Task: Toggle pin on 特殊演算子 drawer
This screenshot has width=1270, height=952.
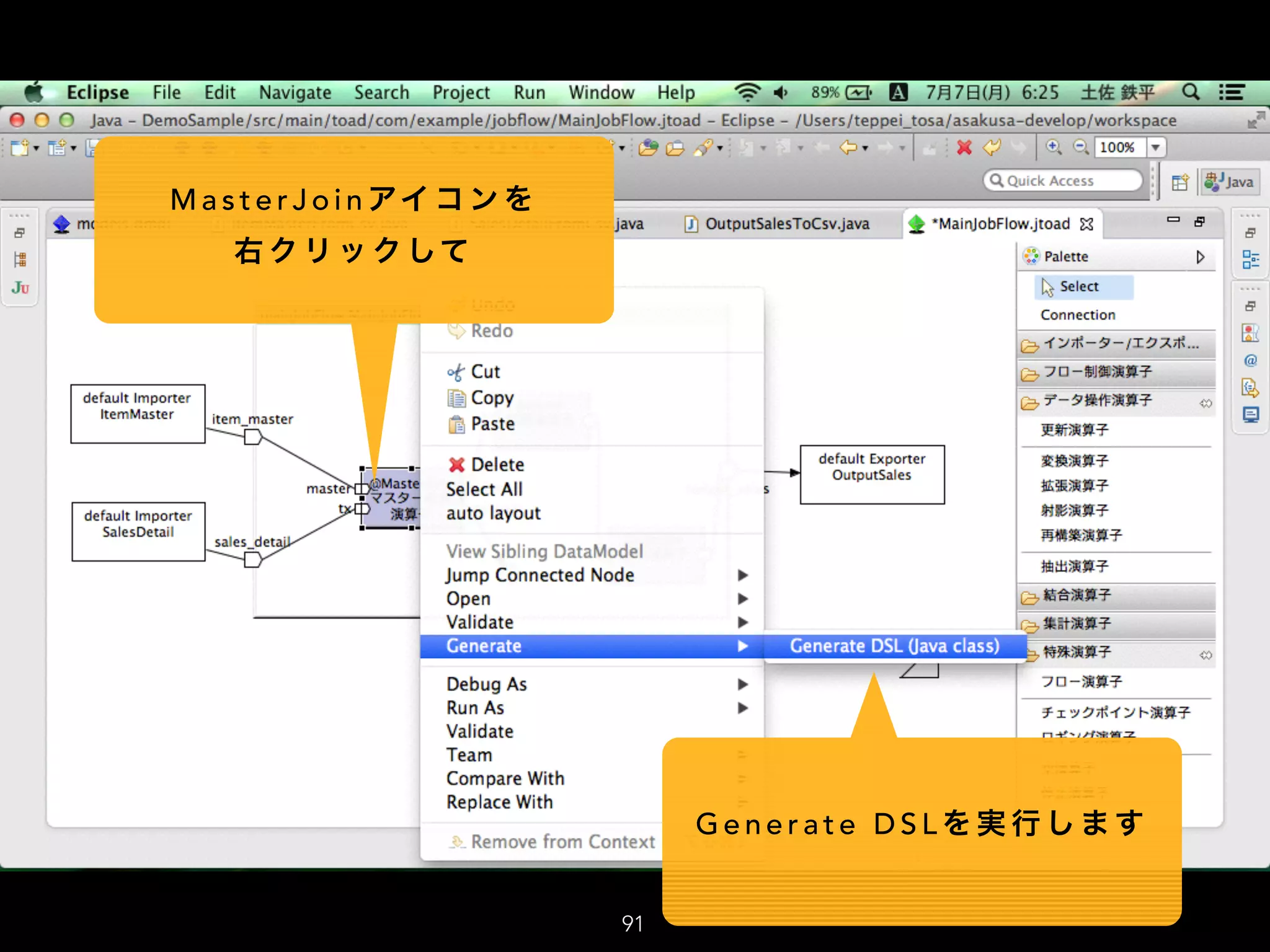Action: pos(1206,655)
